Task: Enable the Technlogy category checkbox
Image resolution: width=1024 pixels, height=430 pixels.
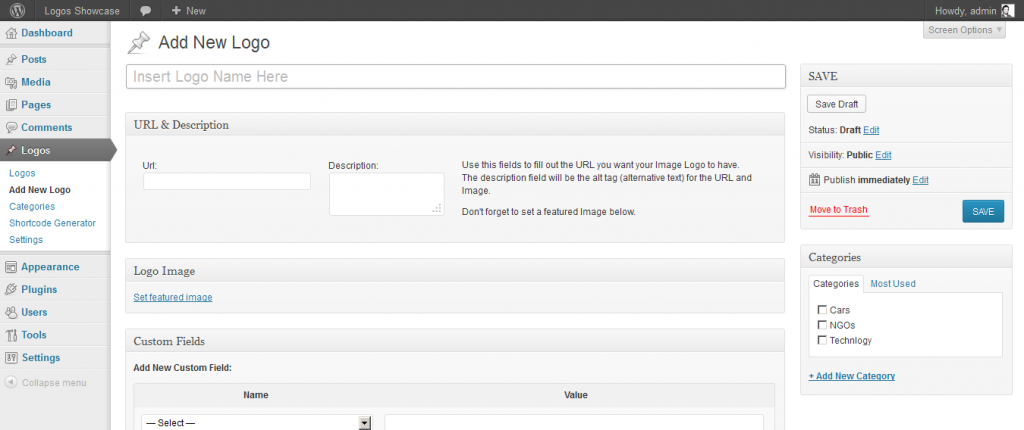Action: click(822, 340)
